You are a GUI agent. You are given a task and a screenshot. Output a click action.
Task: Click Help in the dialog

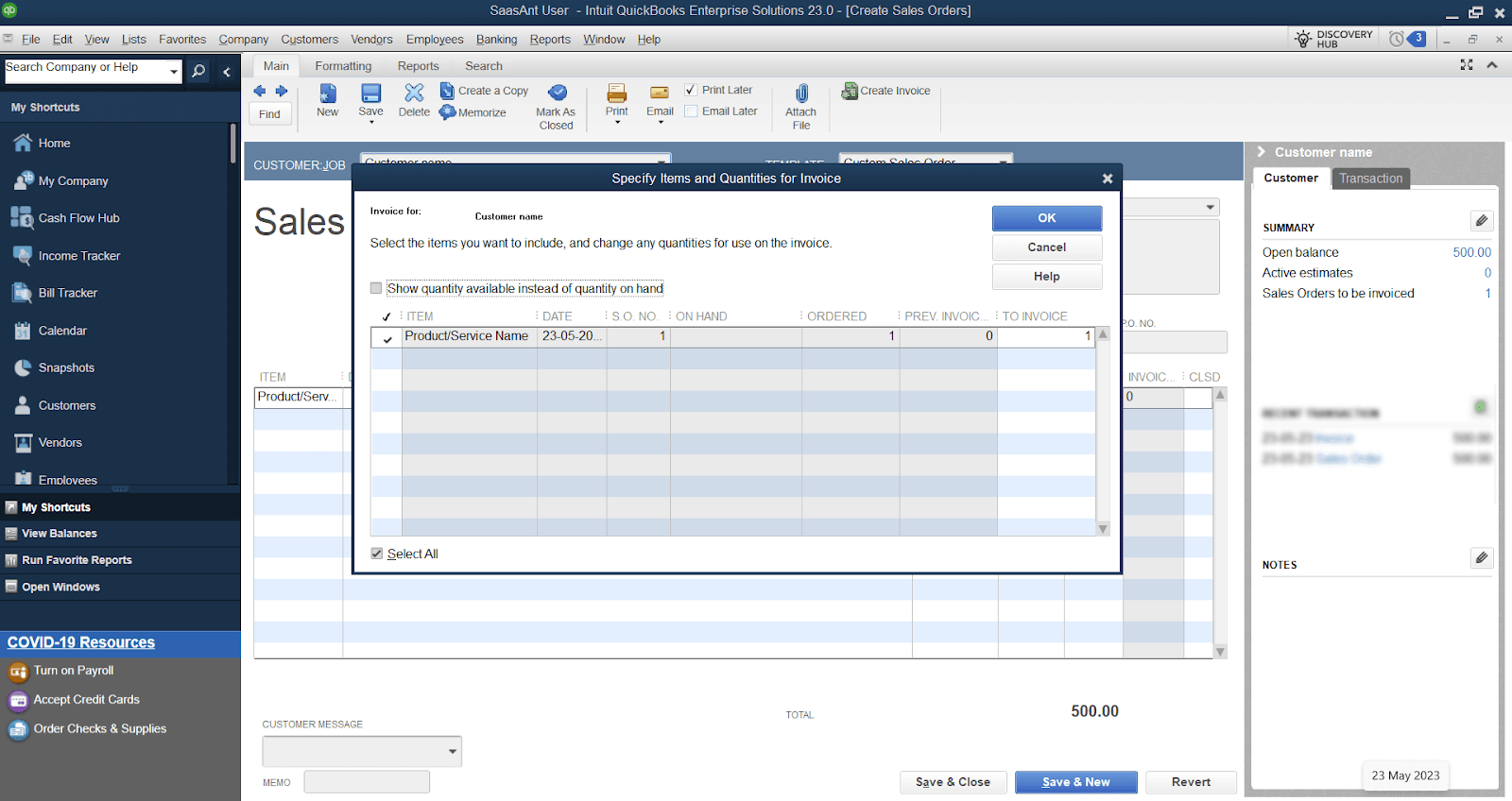coord(1047,277)
